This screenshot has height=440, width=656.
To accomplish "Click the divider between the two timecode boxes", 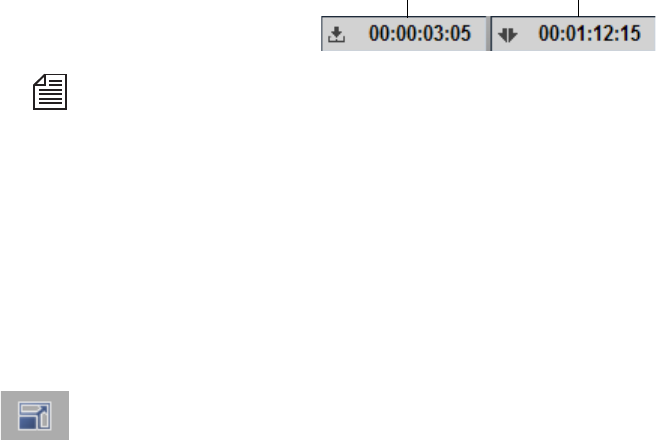I will click(489, 34).
